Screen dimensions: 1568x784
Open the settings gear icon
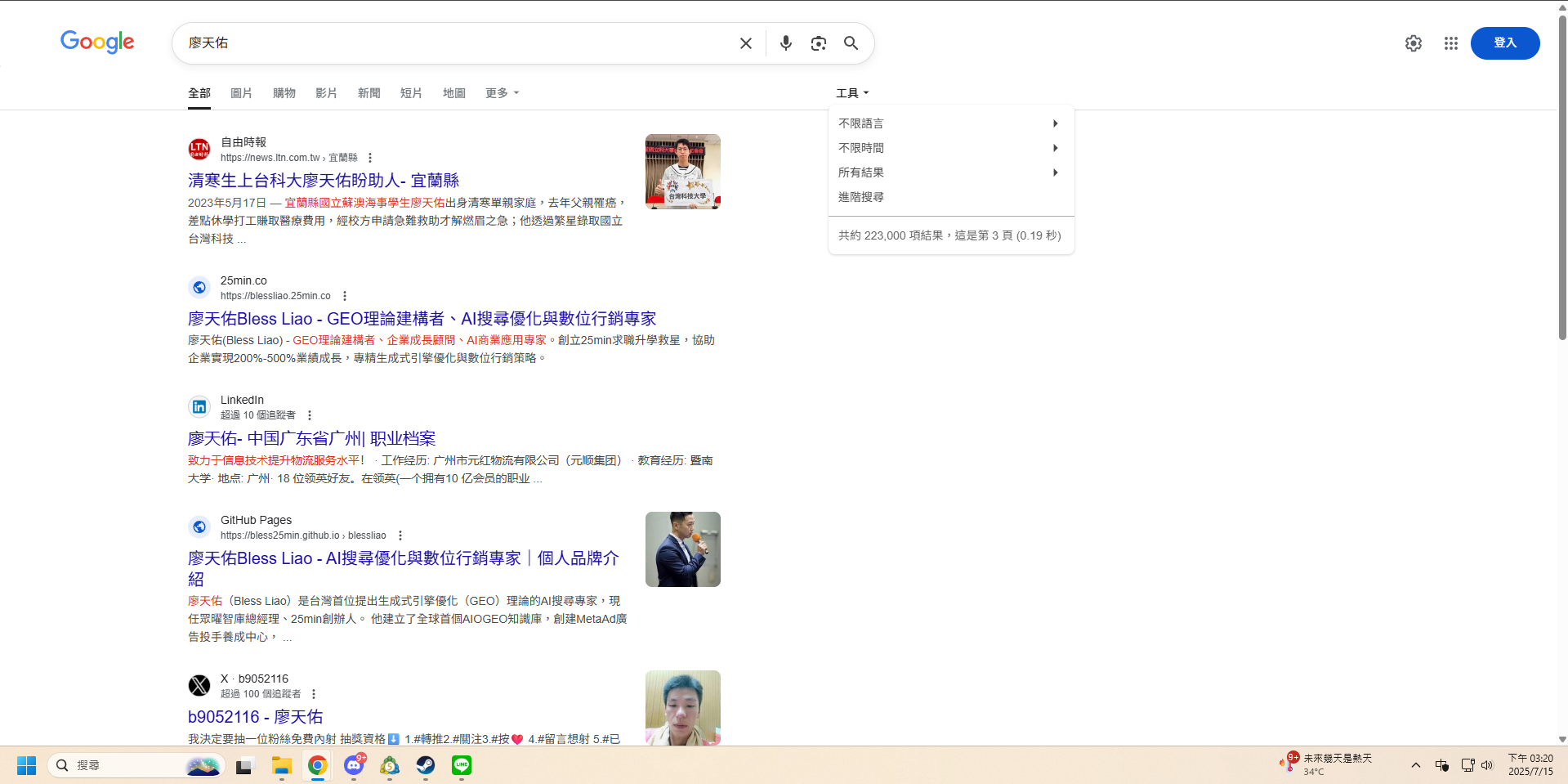1413,43
